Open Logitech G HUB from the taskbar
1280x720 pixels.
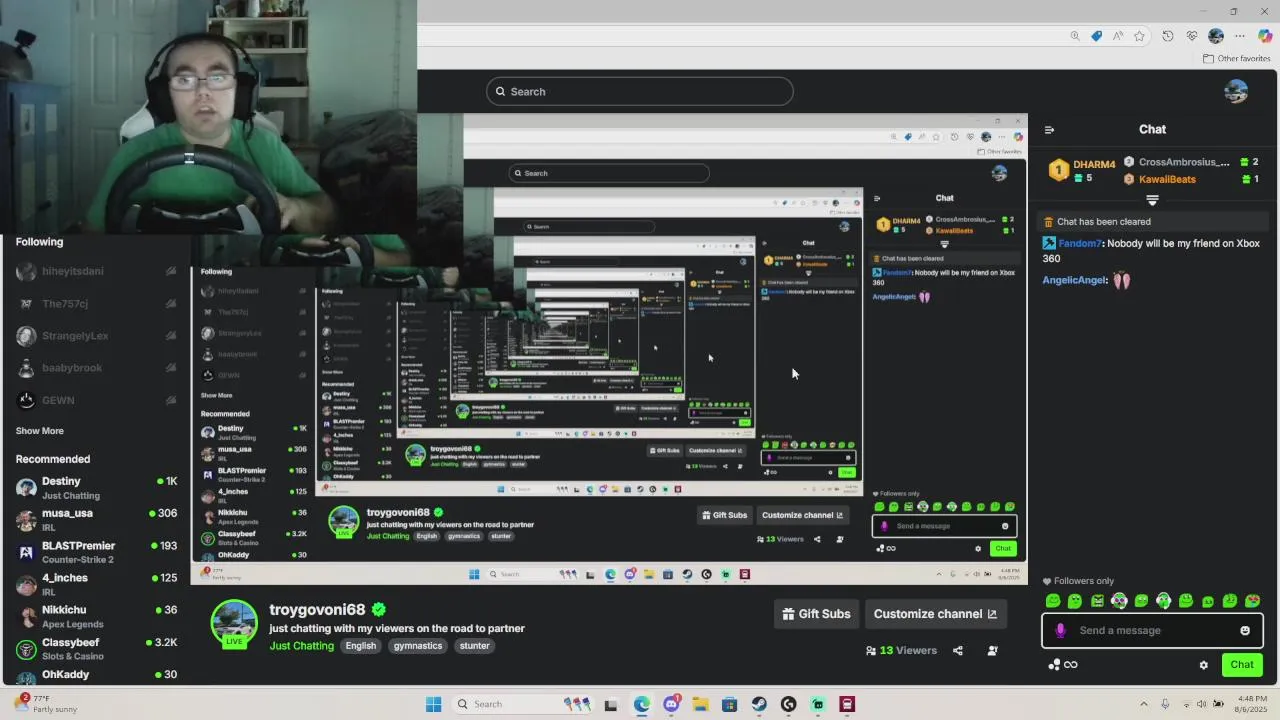click(x=788, y=704)
